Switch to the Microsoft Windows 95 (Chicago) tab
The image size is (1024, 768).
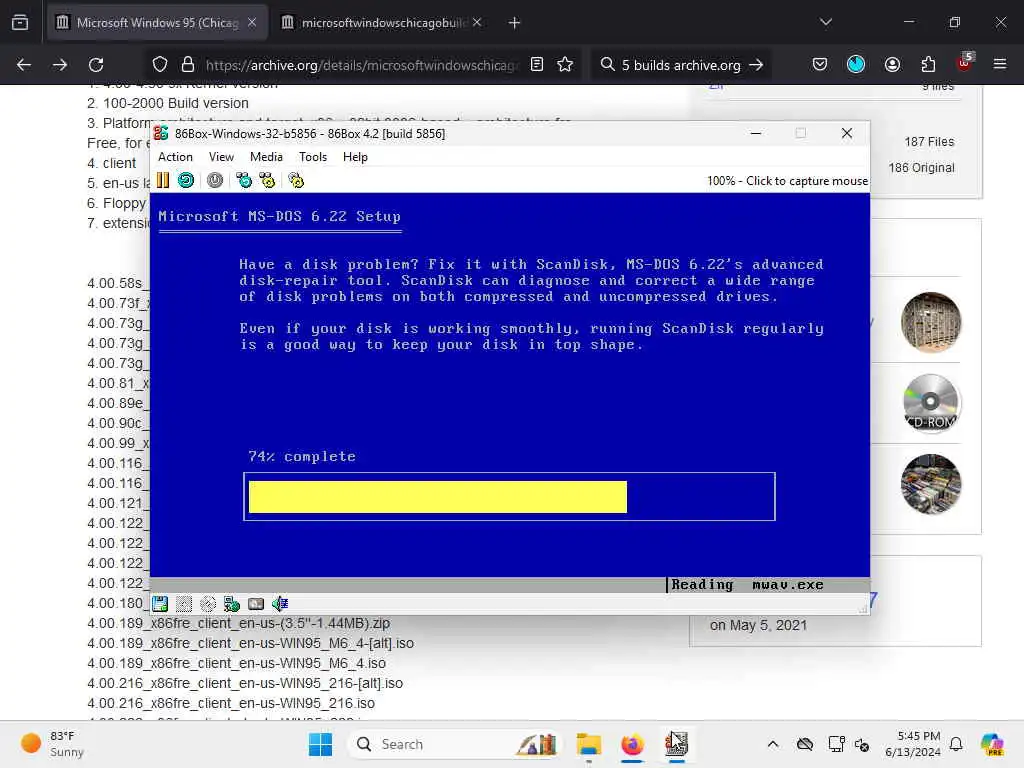(x=157, y=23)
